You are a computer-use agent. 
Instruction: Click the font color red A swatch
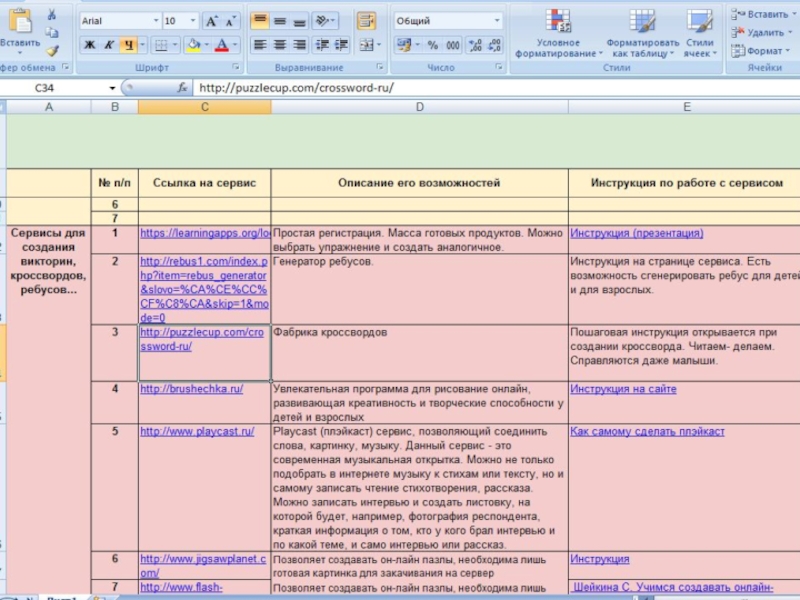click(221, 45)
